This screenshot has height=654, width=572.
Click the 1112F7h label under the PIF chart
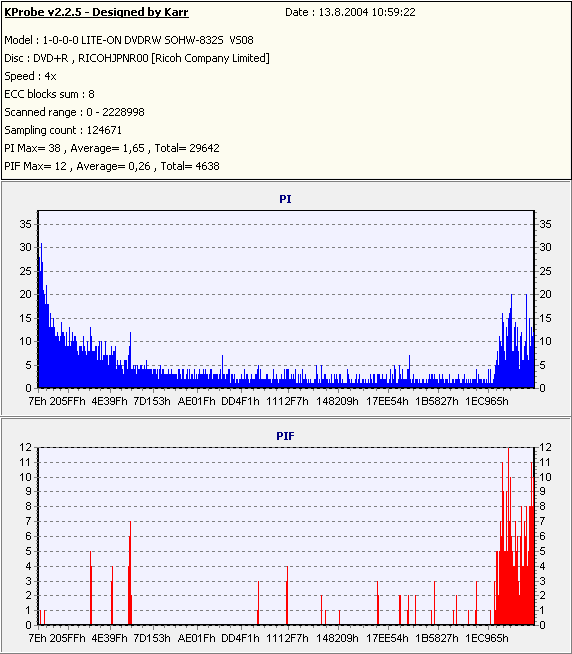pyautogui.click(x=287, y=638)
